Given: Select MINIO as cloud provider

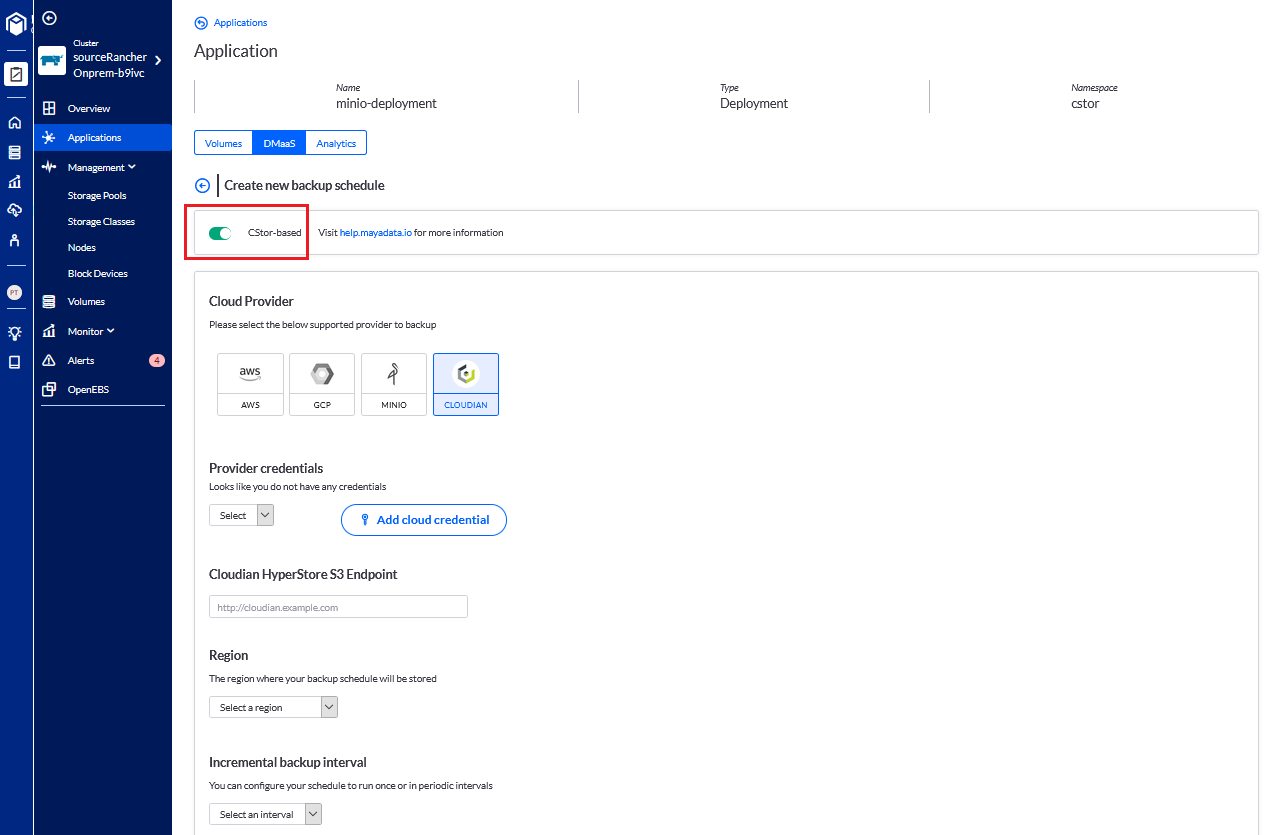Looking at the screenshot, I should [x=394, y=384].
